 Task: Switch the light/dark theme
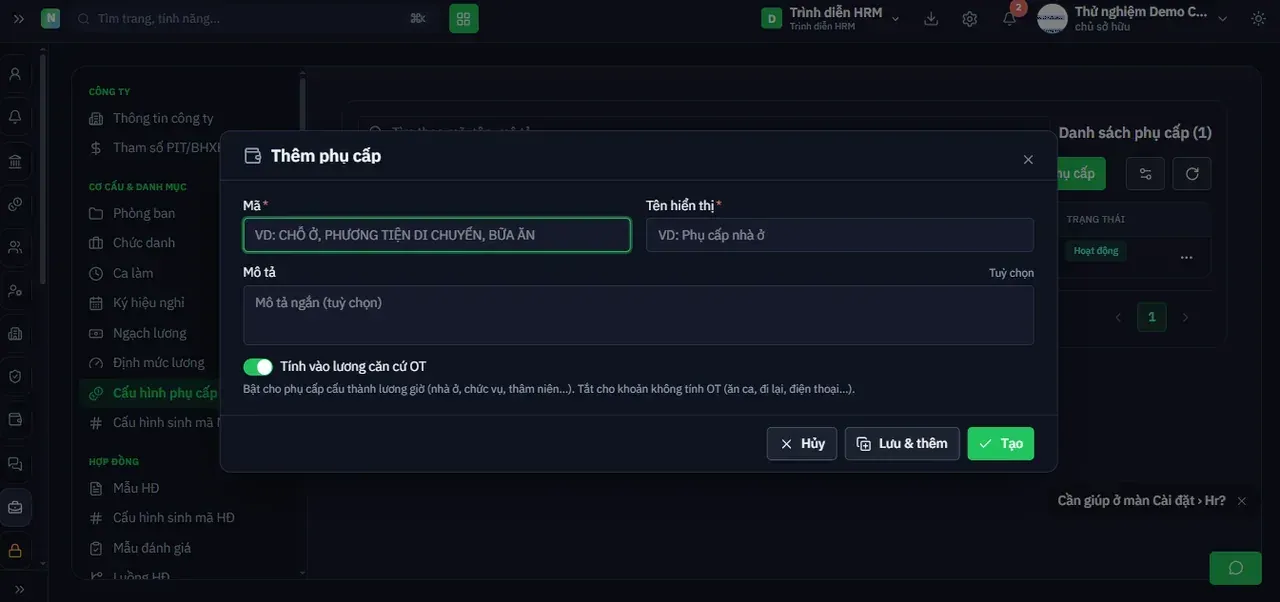pos(1258,18)
